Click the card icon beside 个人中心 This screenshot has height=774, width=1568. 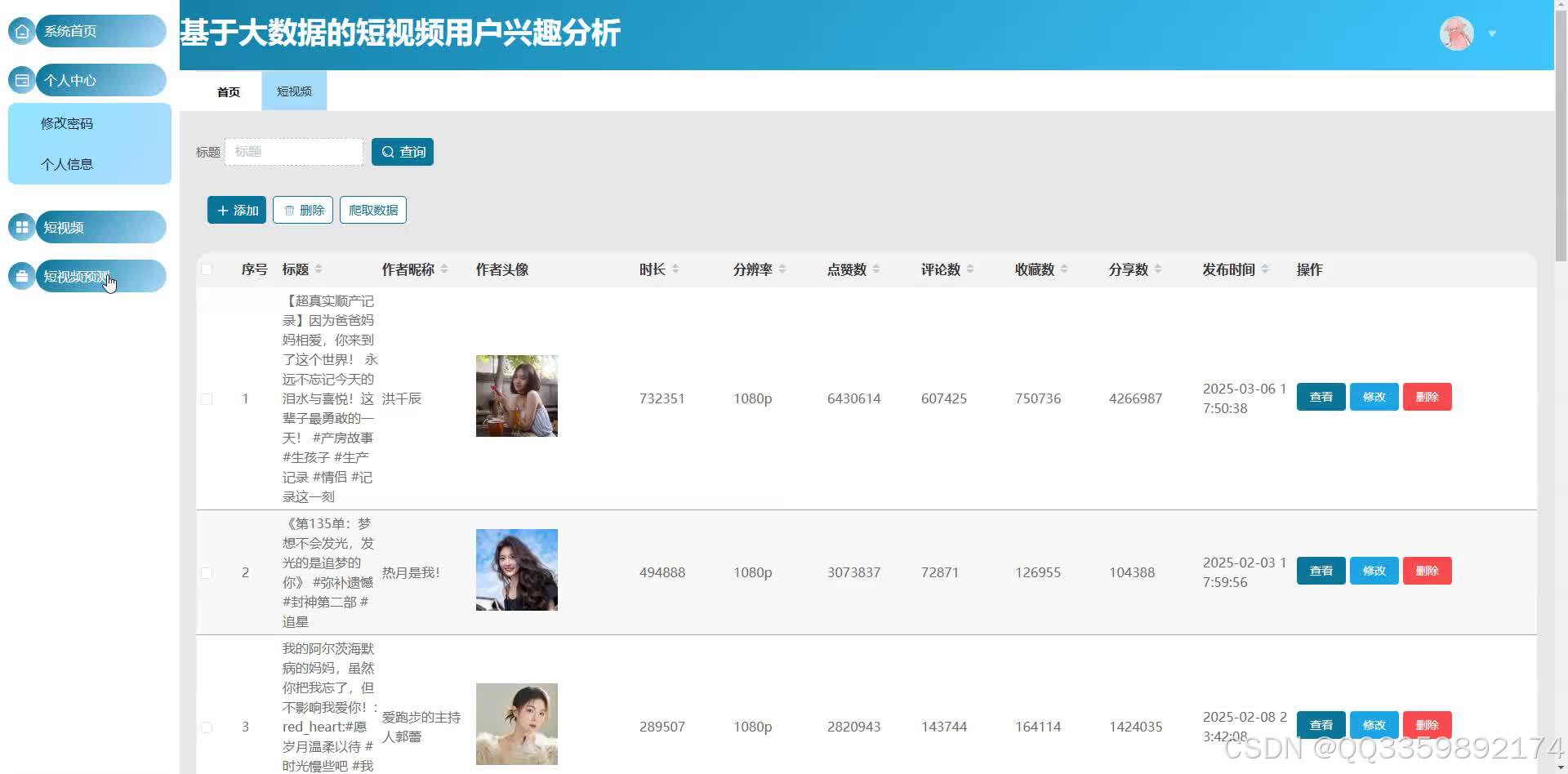pos(21,80)
